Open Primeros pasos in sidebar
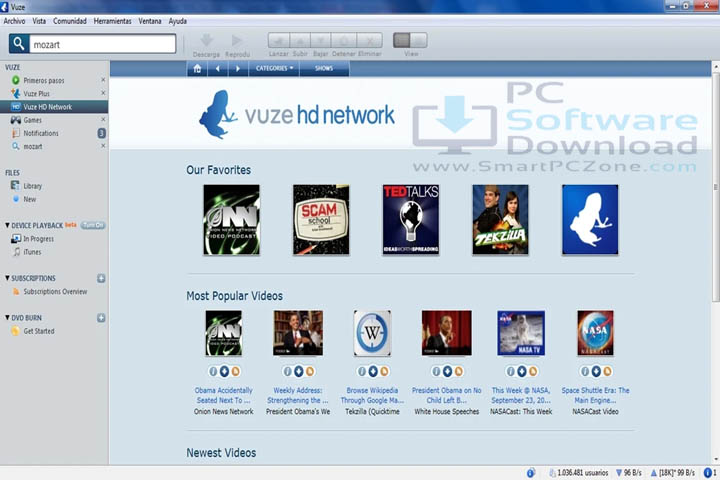The width and height of the screenshot is (720, 480). pyautogui.click(x=44, y=80)
